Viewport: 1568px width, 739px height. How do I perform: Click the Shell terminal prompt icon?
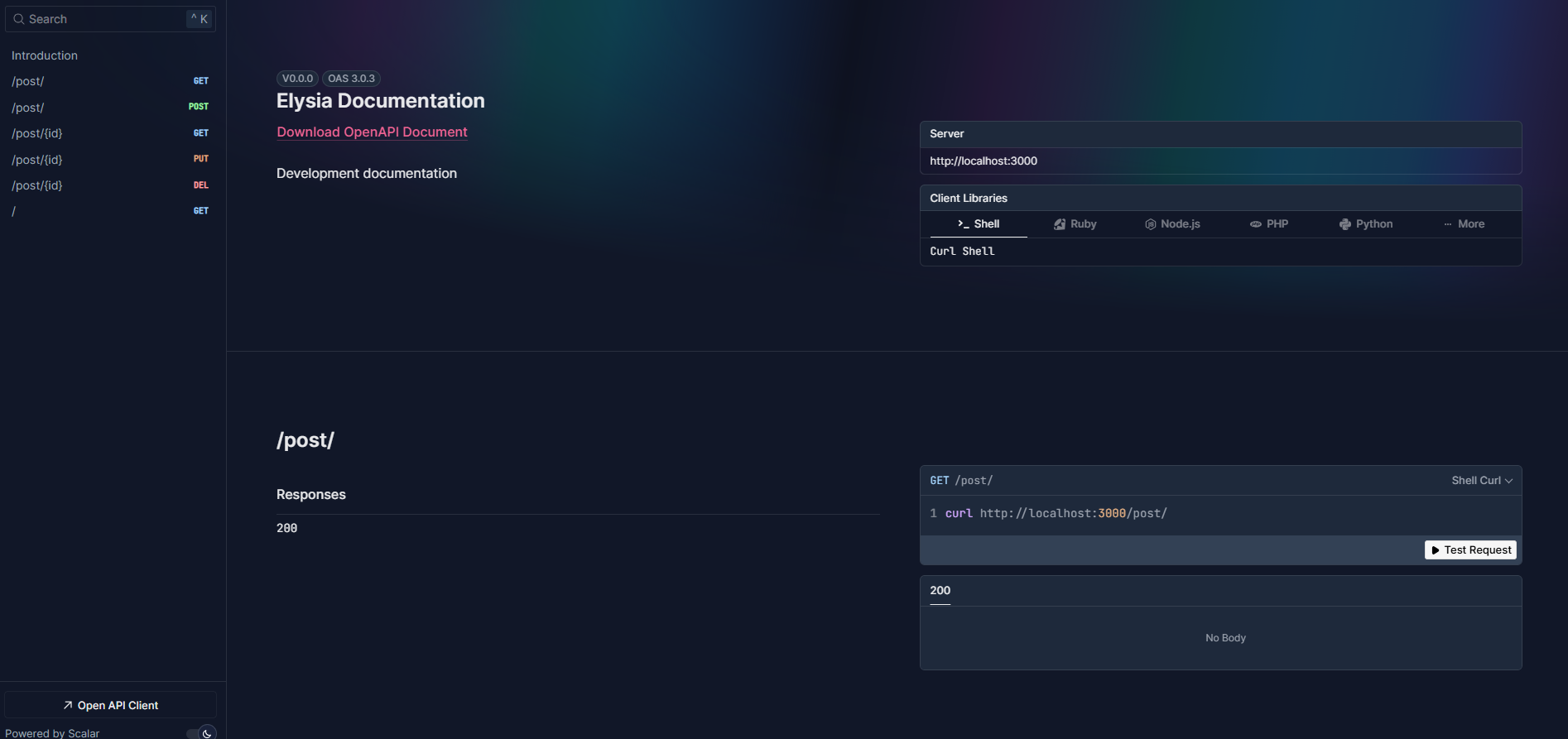click(963, 224)
